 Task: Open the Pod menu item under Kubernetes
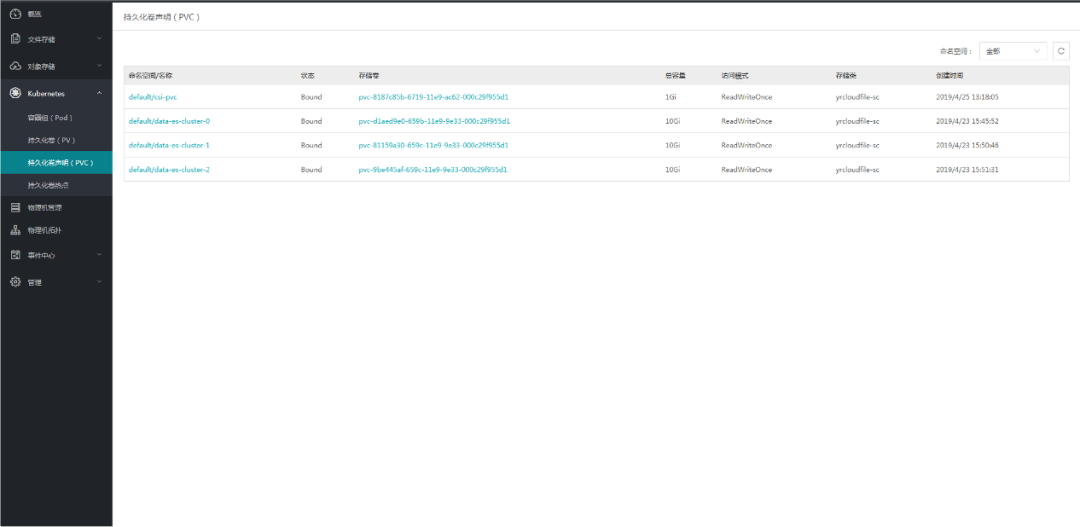[50, 117]
